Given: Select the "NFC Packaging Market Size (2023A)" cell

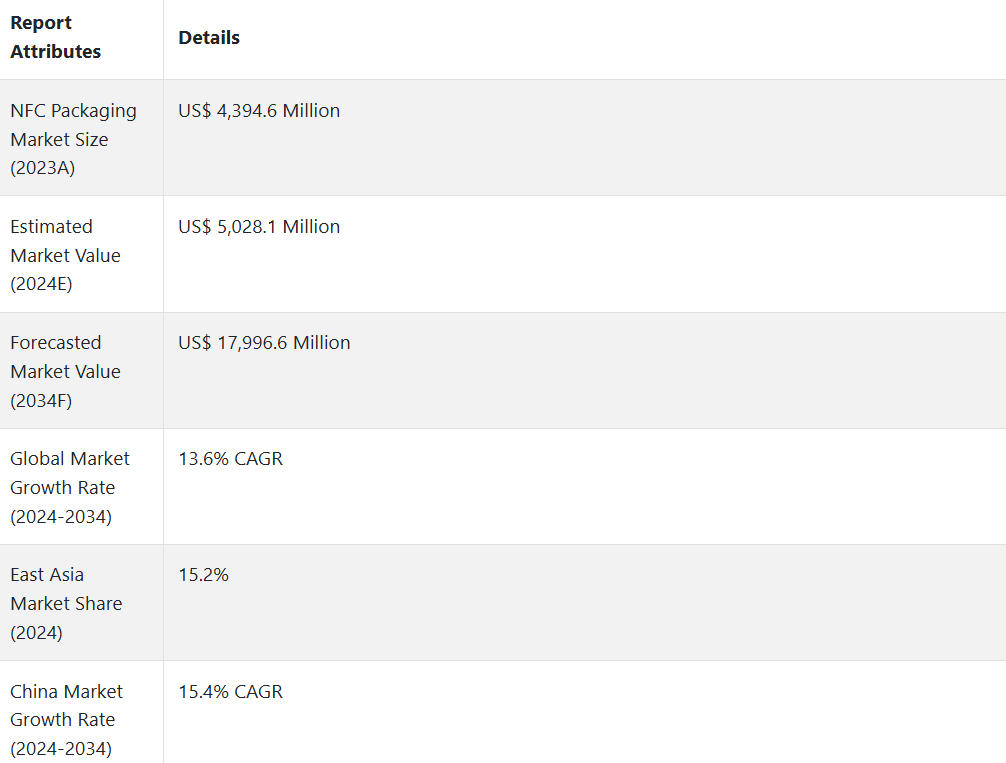Looking at the screenshot, I should 73,139.
